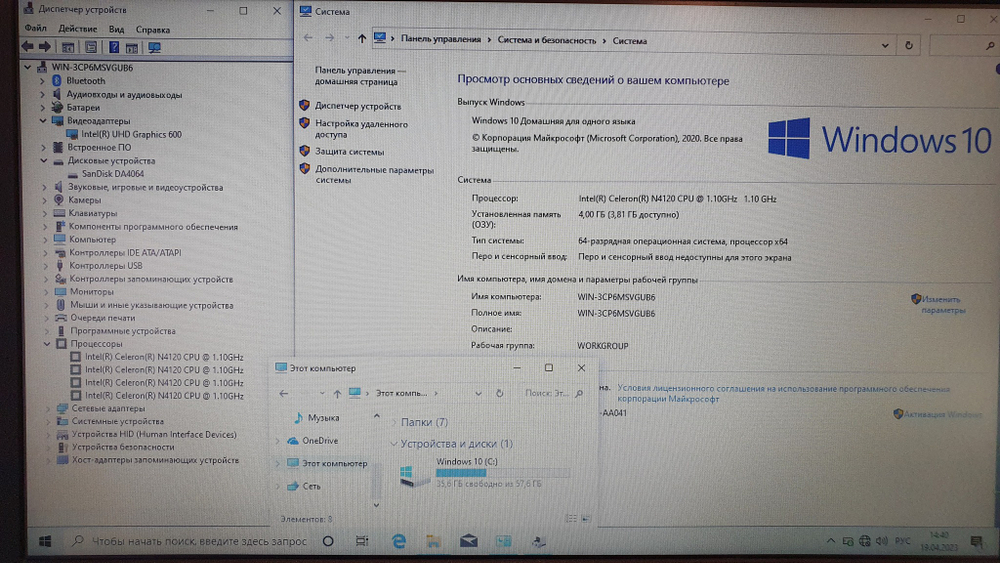The image size is (1000, 563).
Task: Click volume icon in system tray
Action: click(882, 541)
